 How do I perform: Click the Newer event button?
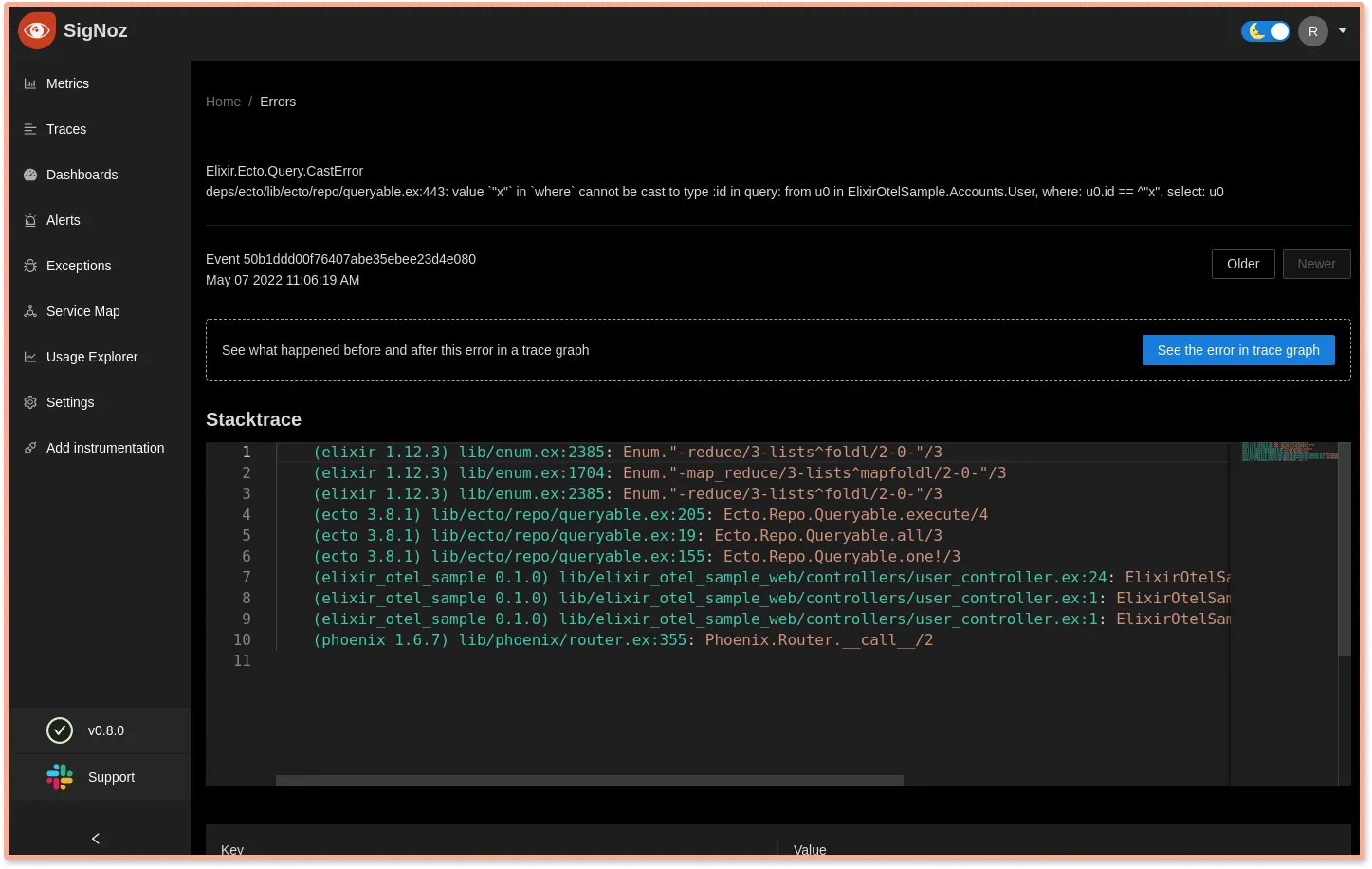pyautogui.click(x=1316, y=264)
